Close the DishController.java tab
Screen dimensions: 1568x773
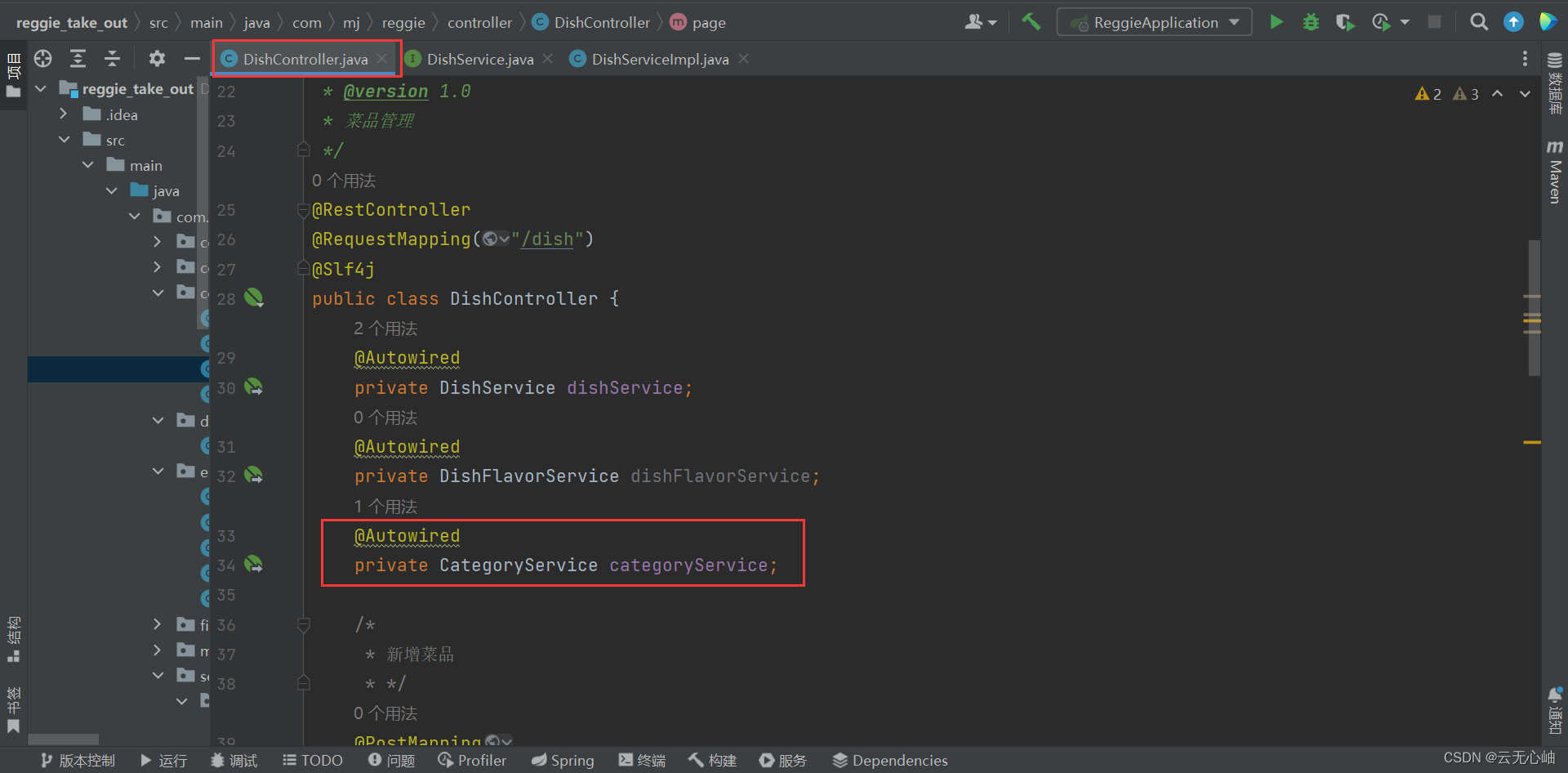(x=382, y=59)
